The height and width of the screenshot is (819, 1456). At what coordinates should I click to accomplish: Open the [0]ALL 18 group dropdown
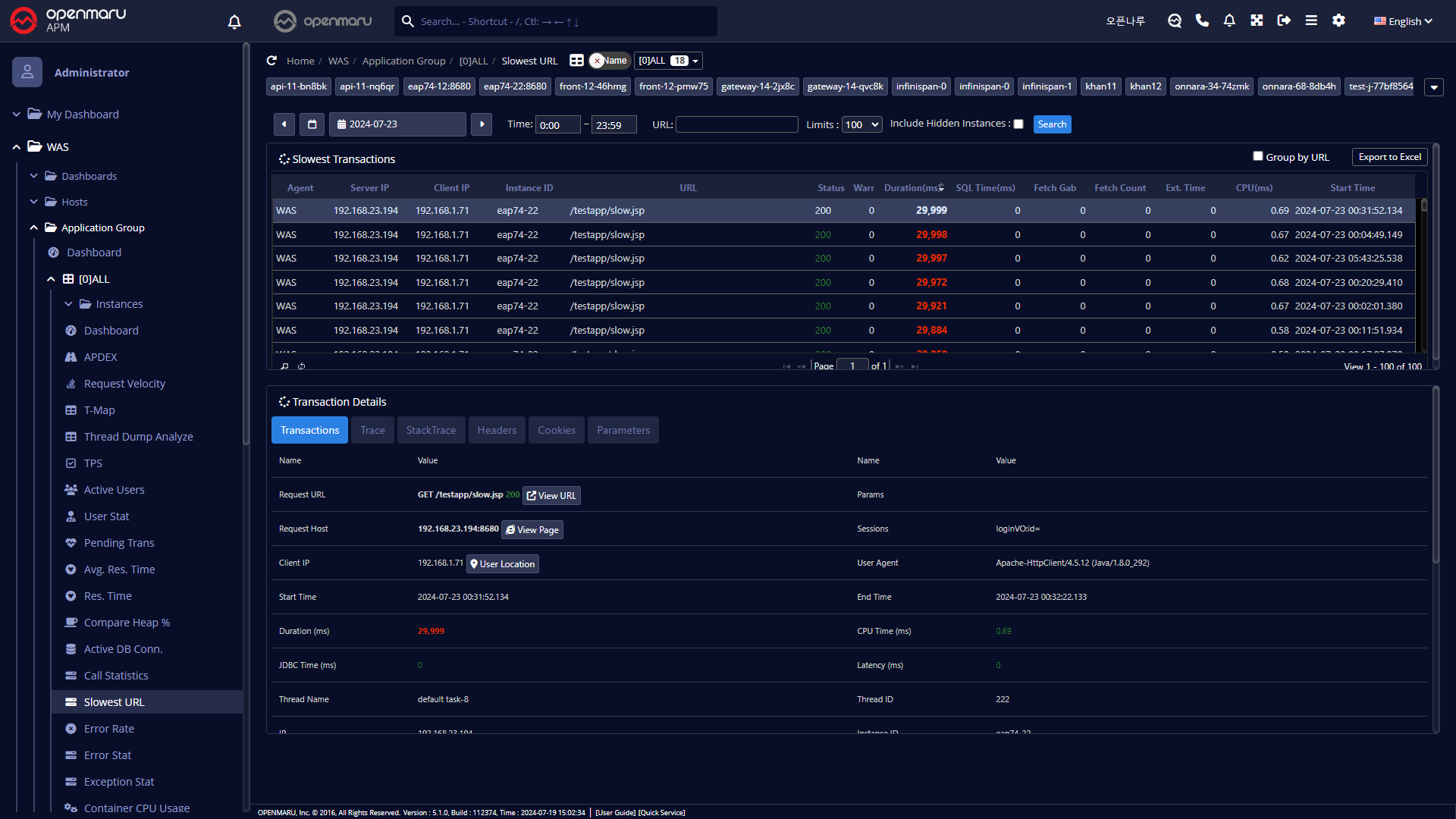click(668, 61)
